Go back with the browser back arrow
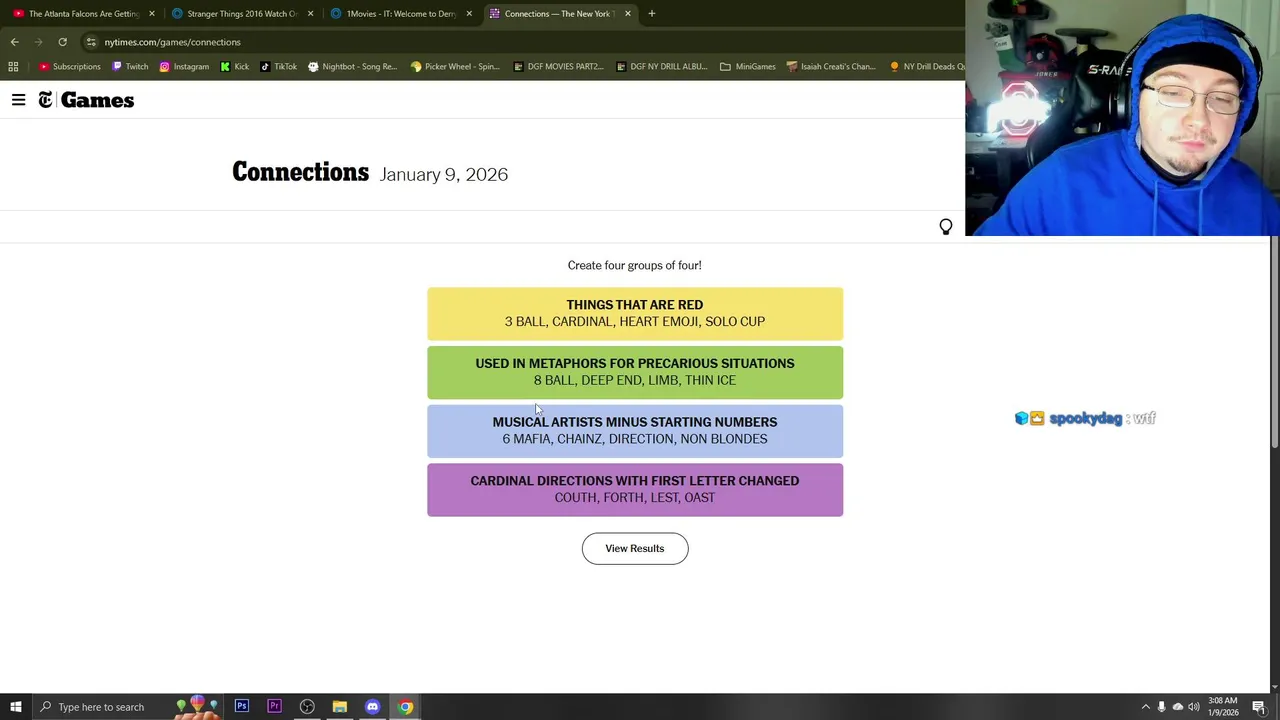The width and height of the screenshot is (1280, 720). [14, 42]
